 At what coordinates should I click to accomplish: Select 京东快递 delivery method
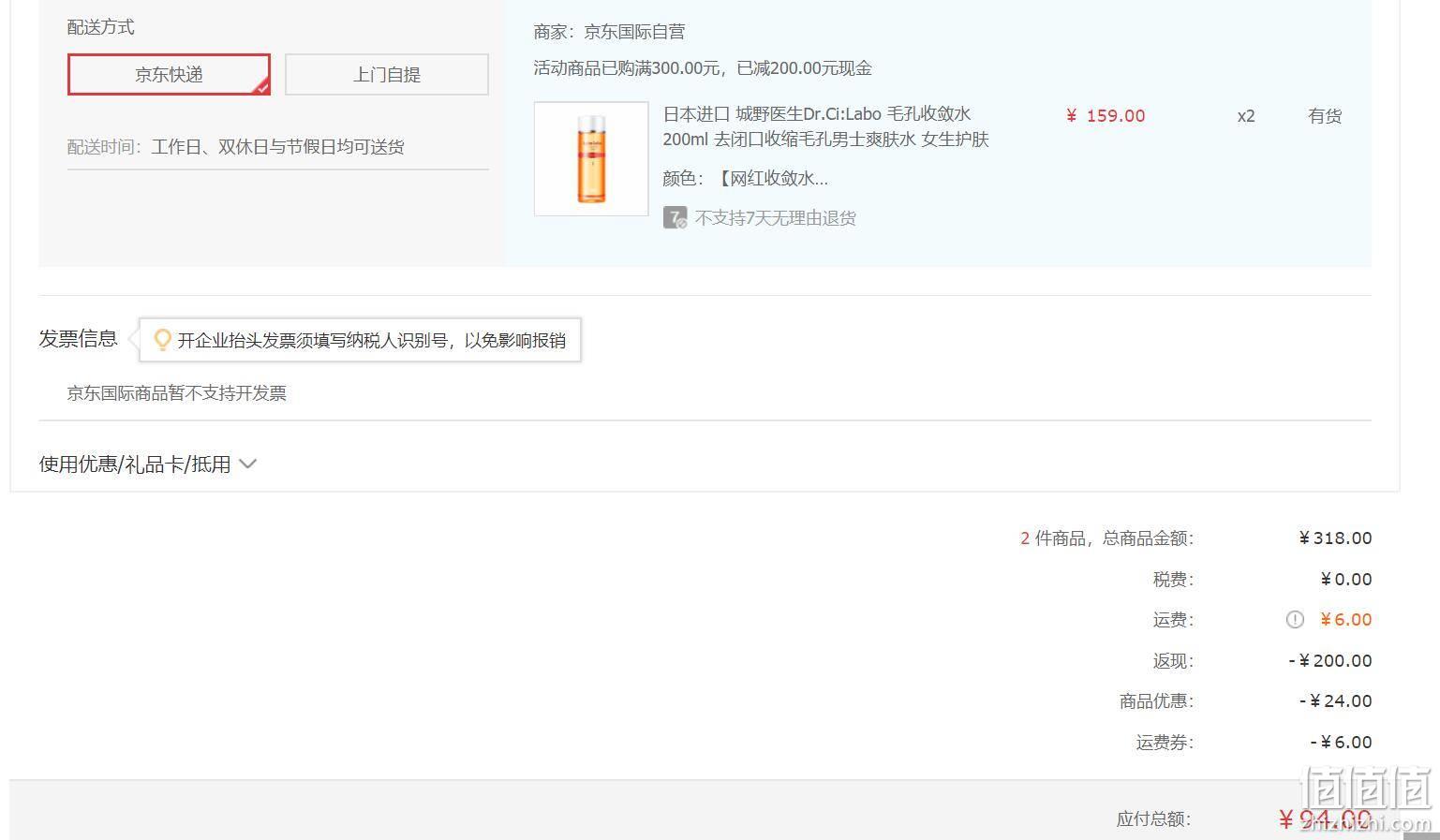click(169, 75)
